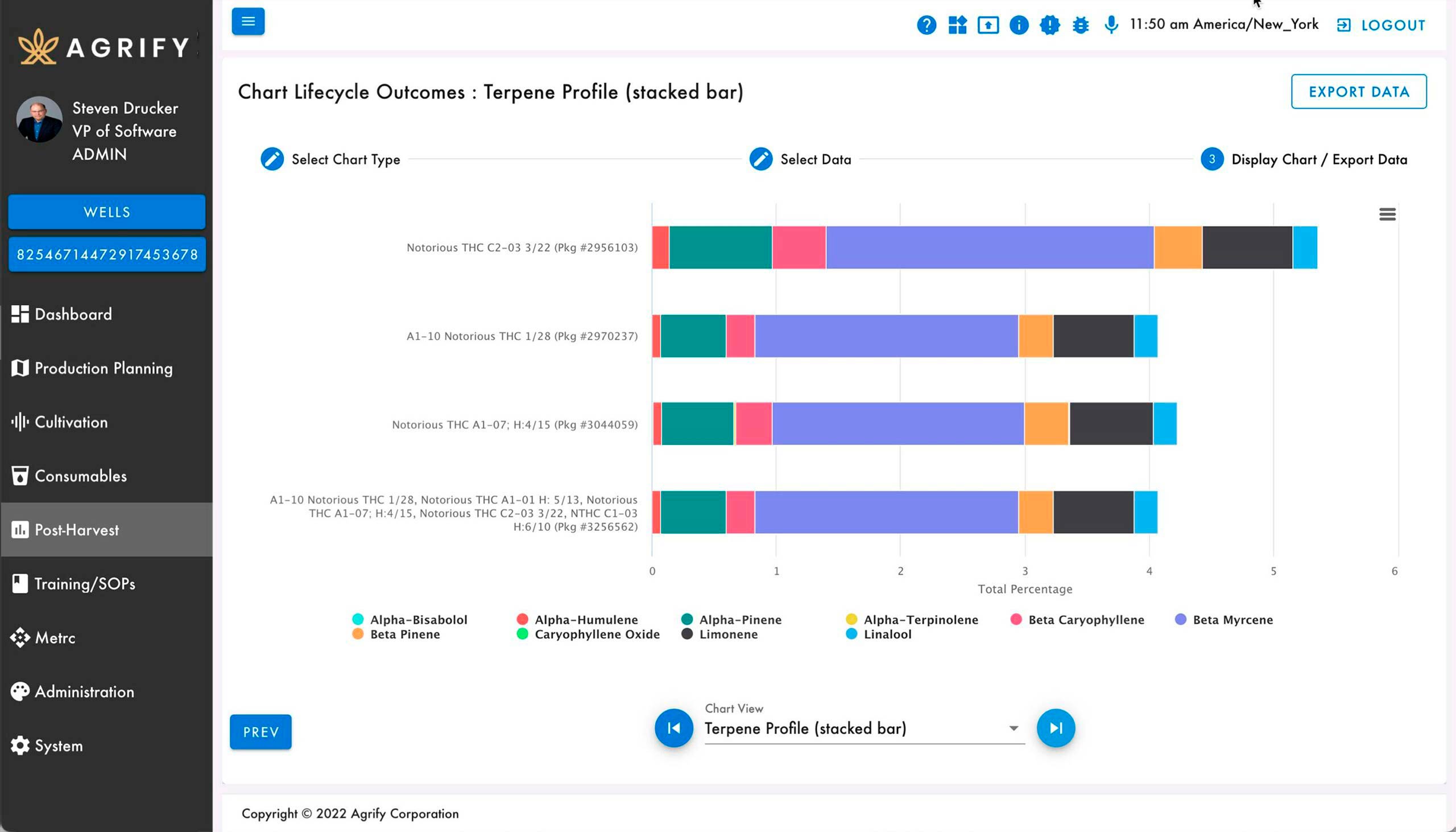Toggle Limonene series in legend
Viewport: 1456px width, 832px height.
(x=719, y=634)
